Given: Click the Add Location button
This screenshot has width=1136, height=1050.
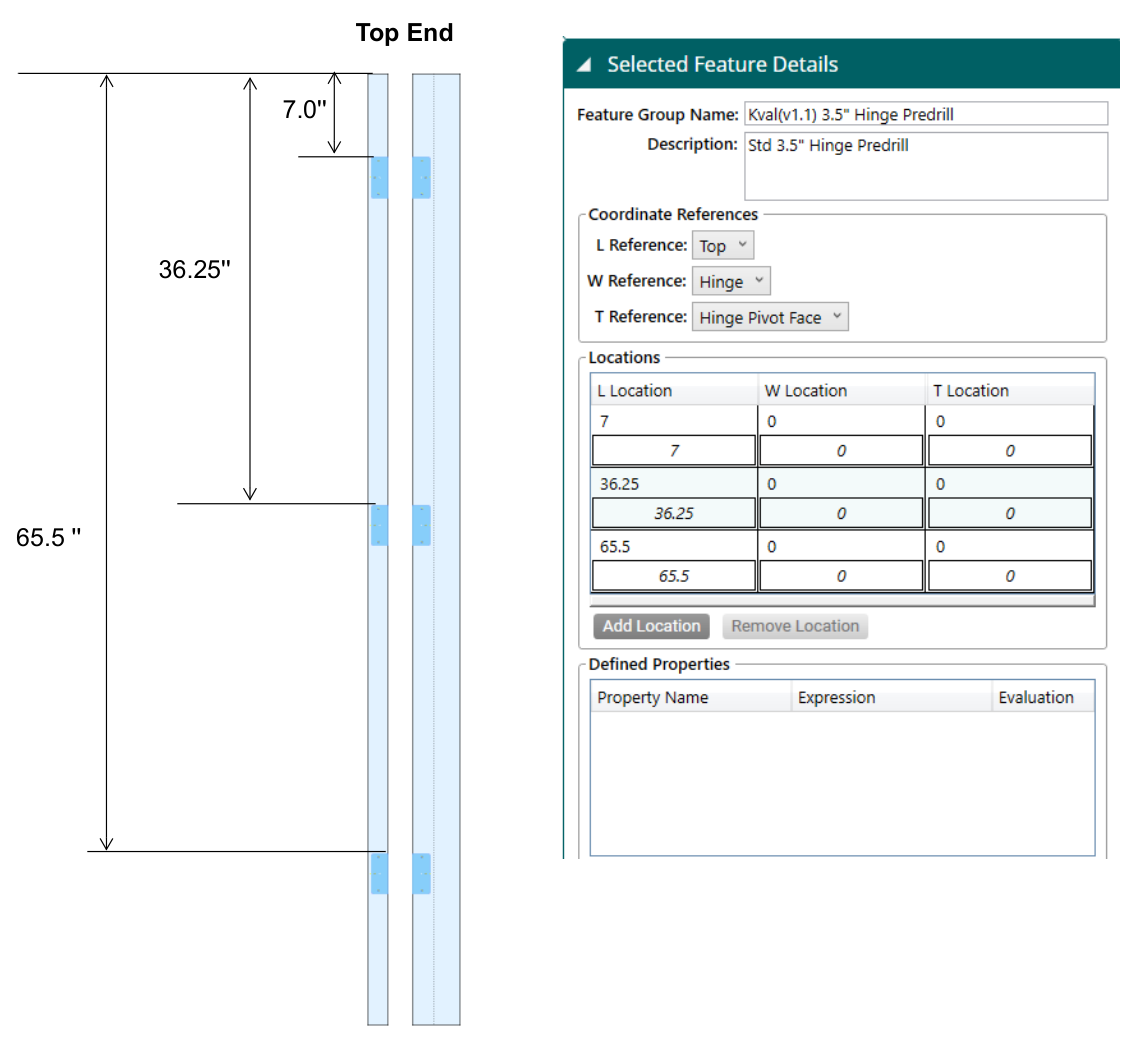Looking at the screenshot, I should click(x=651, y=626).
